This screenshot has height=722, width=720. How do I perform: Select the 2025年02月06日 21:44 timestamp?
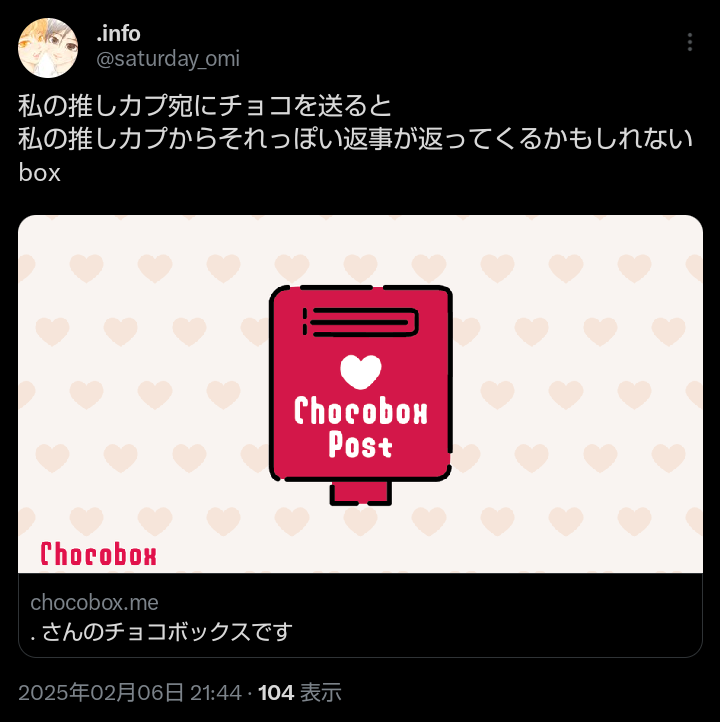coord(130,693)
